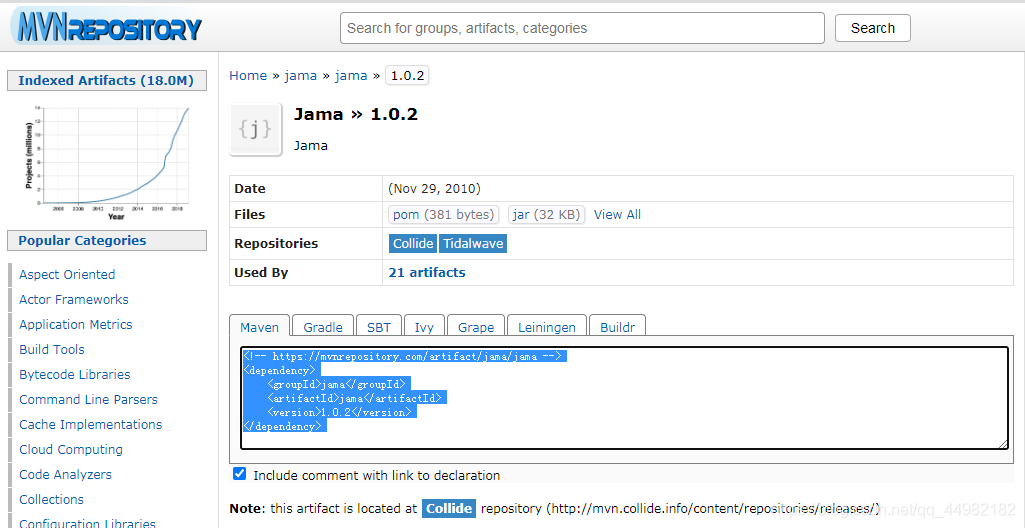Open the Application Metrics category
This screenshot has height=528, width=1025.
pos(76,324)
